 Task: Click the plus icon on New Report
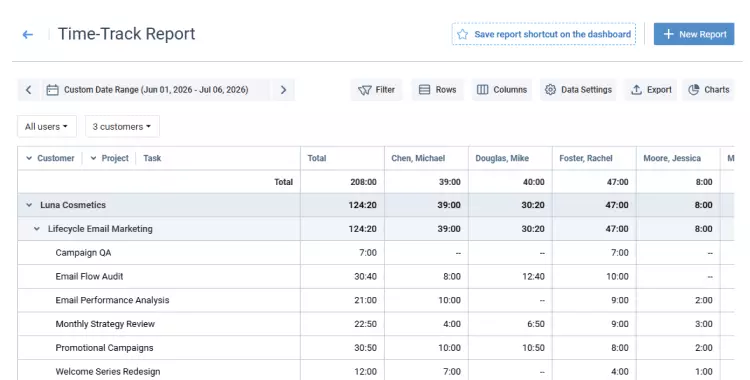point(668,34)
